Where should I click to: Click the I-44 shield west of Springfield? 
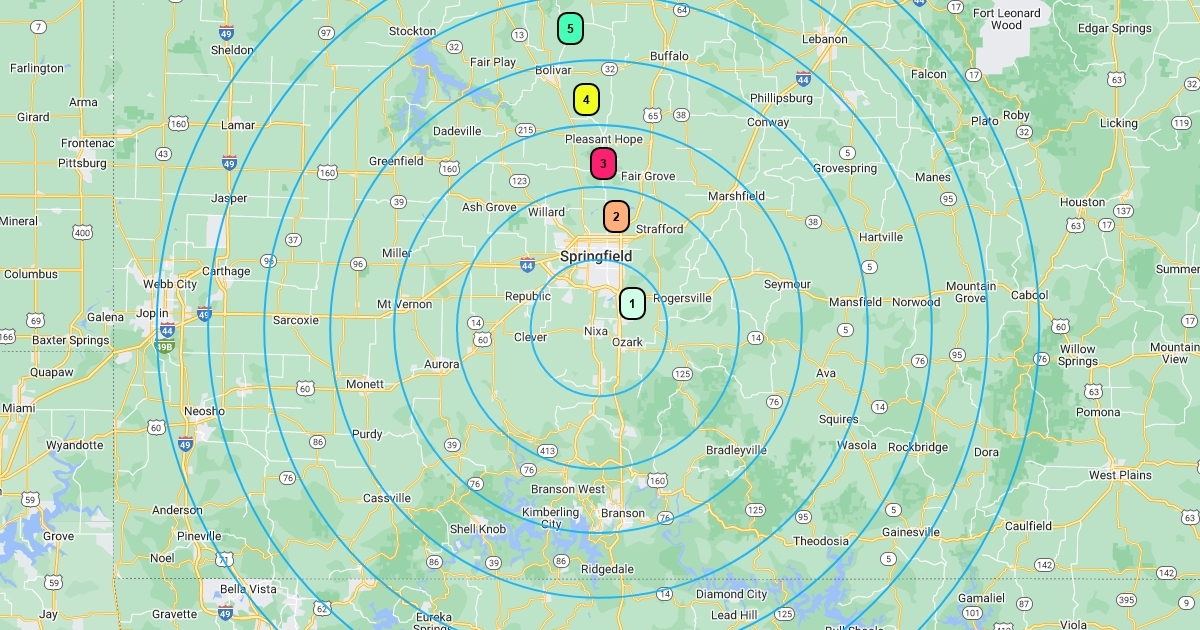tap(527, 264)
